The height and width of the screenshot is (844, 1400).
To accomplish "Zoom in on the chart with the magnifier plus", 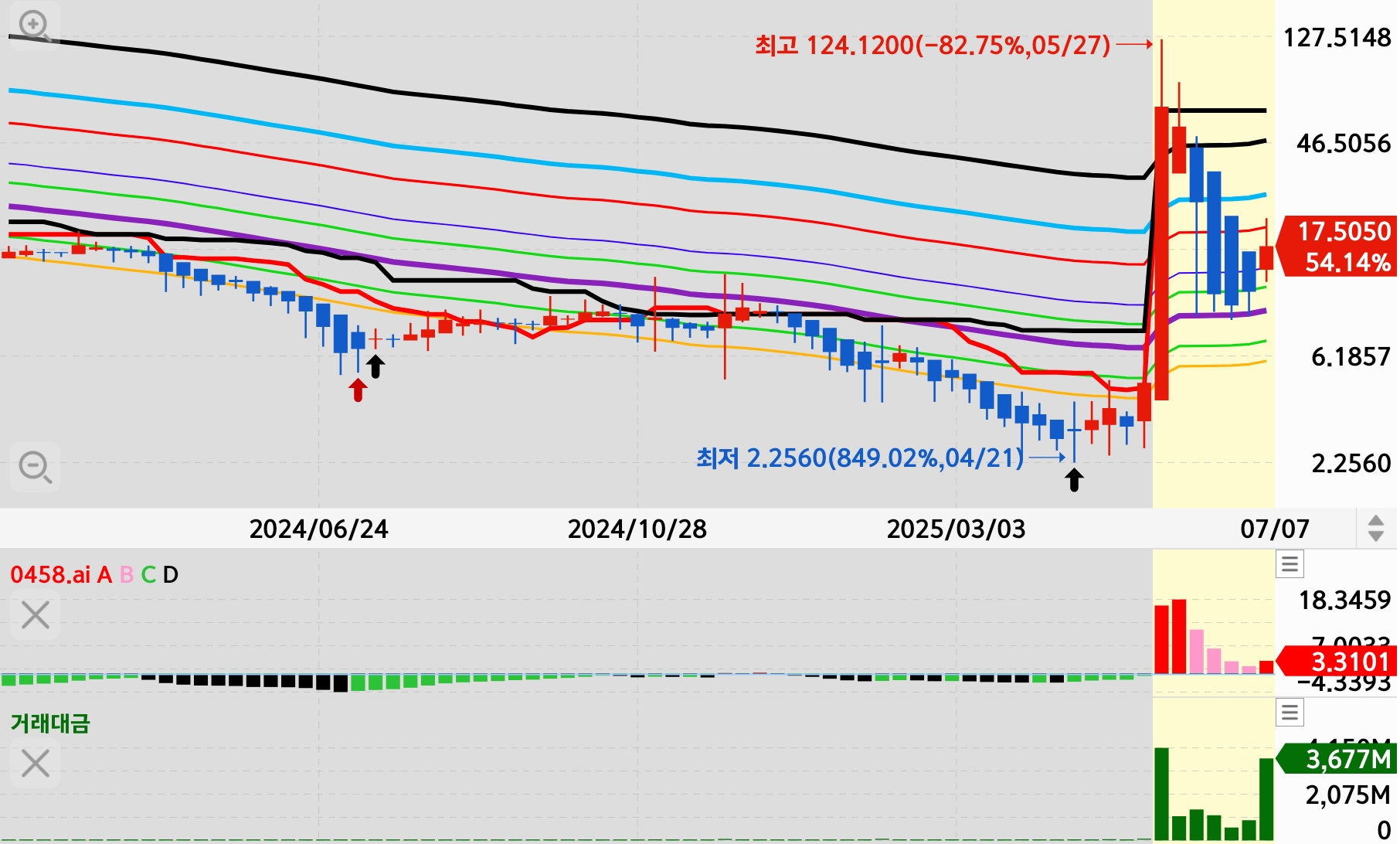I will [35, 26].
